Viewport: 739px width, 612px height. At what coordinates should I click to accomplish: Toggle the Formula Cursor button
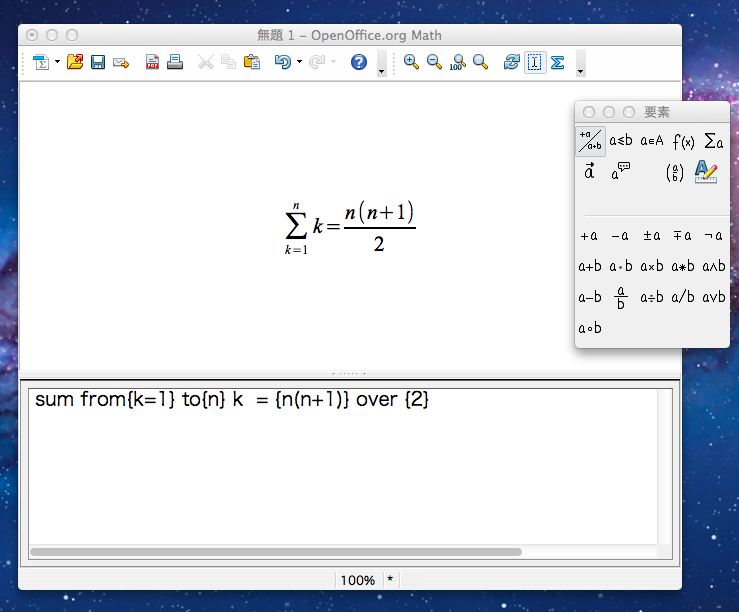pyautogui.click(x=535, y=62)
